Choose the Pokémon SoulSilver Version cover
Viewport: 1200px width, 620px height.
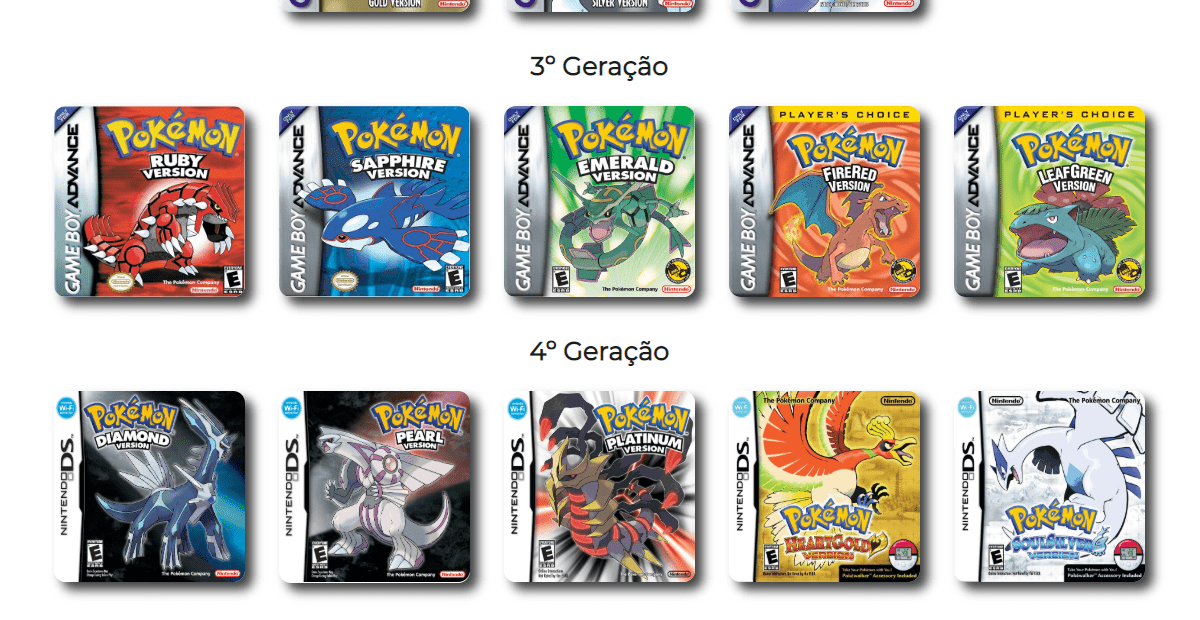coord(1050,487)
